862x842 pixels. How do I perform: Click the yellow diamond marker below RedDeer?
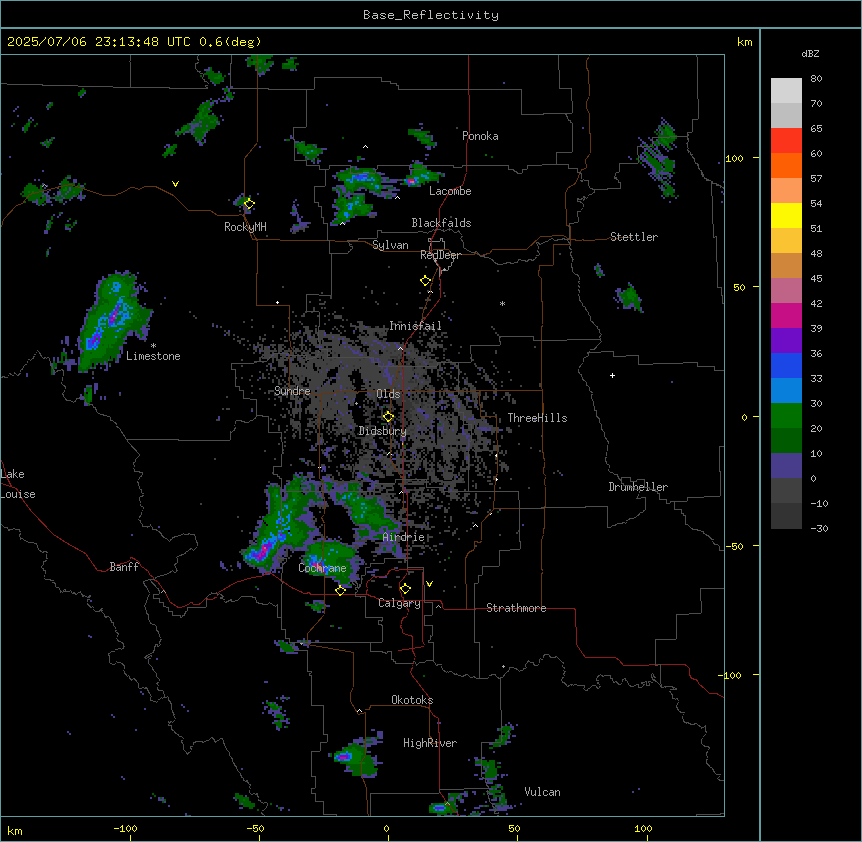425,281
